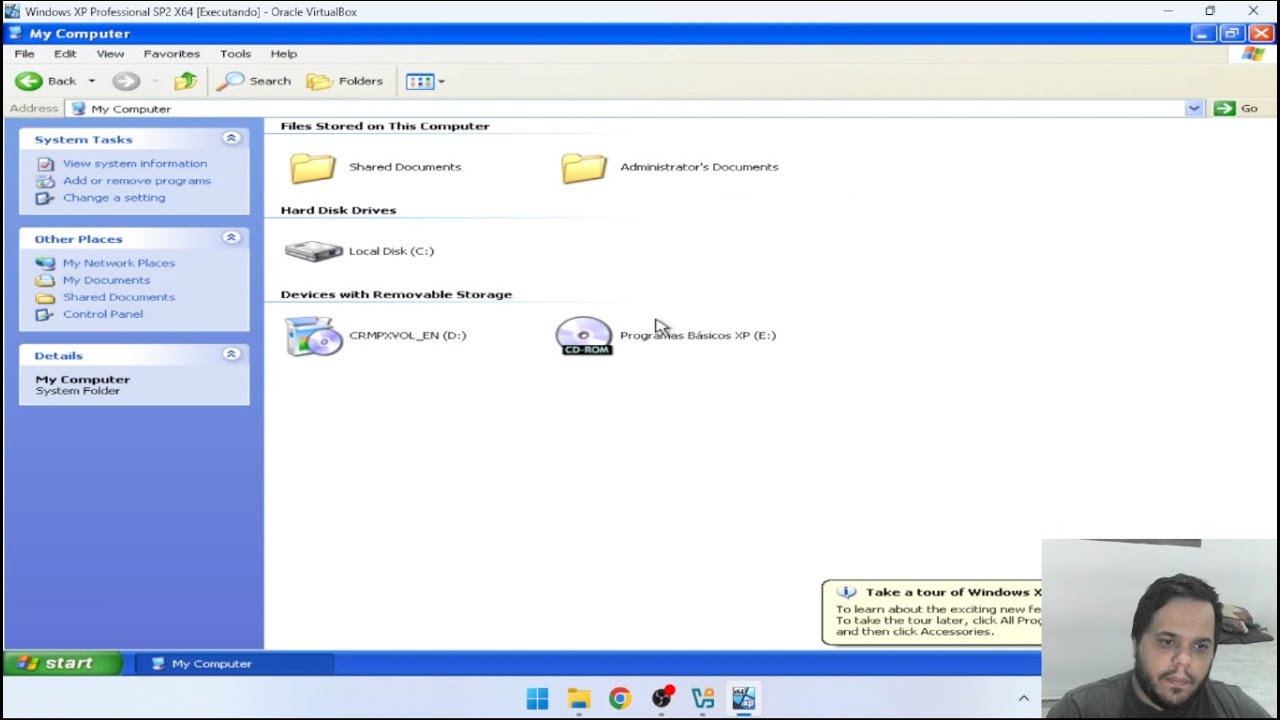Open the View menu

coord(110,53)
